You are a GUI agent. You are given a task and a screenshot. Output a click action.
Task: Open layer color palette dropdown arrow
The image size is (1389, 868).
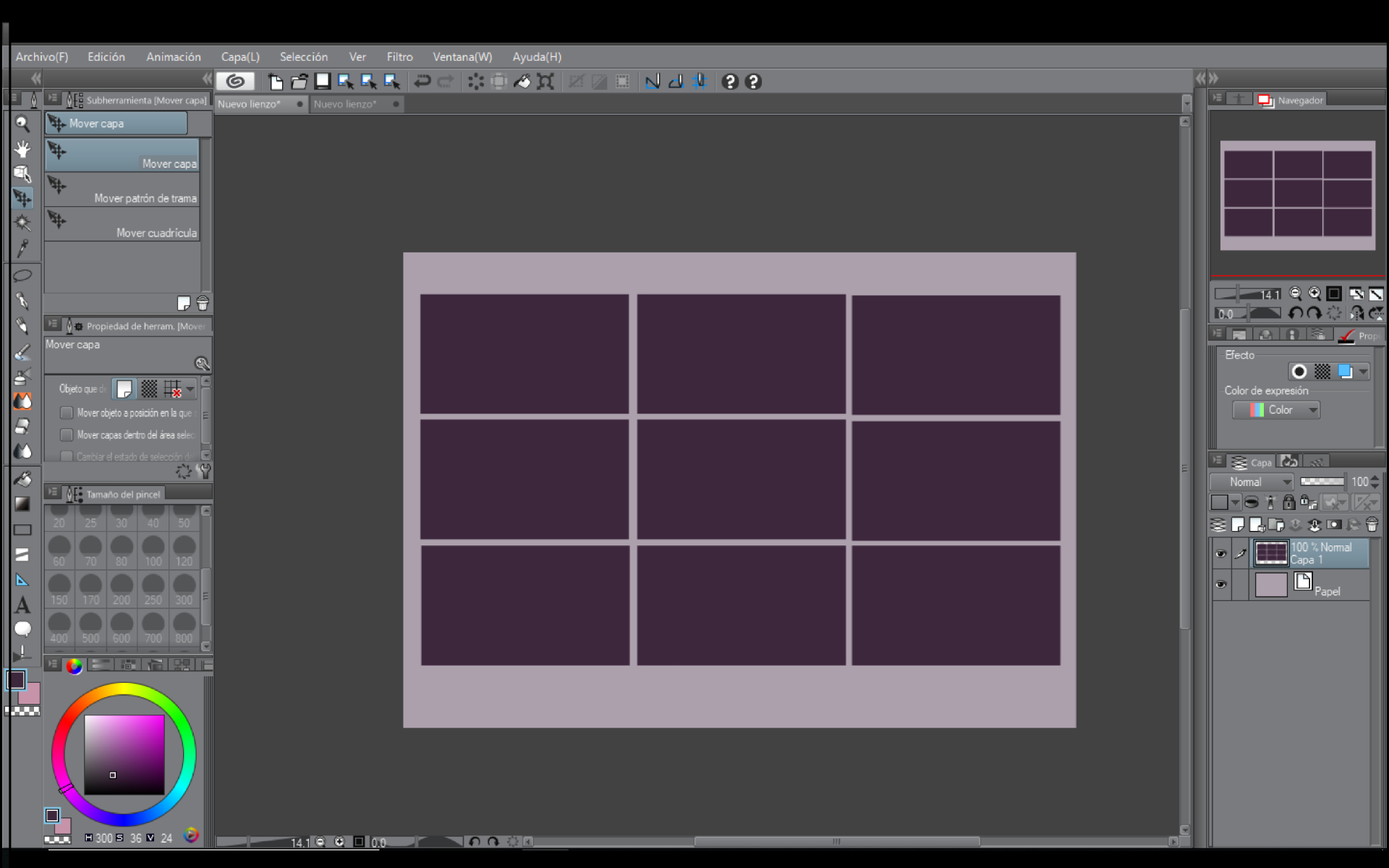click(x=1236, y=502)
